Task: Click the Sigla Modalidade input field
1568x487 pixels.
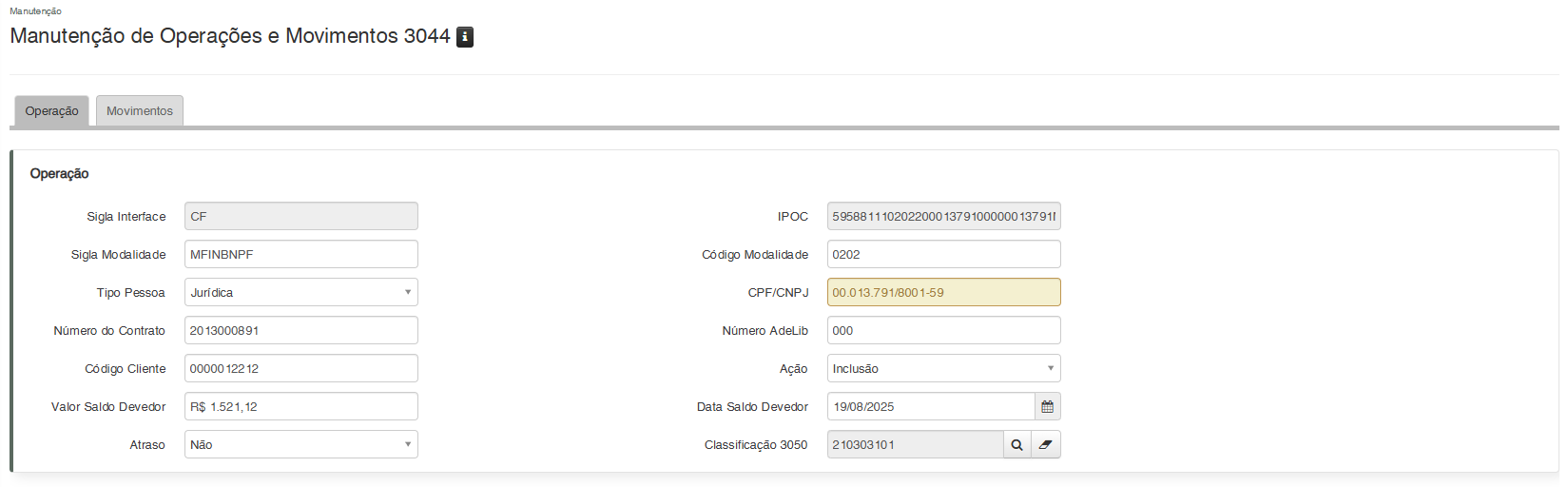Action: 300,254
